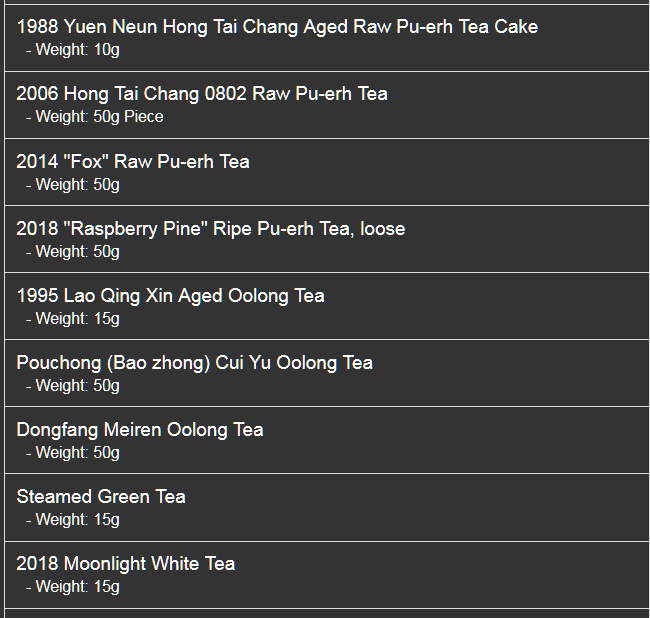Select the Steamed Green Tea title
This screenshot has width=650, height=618.
101,497
